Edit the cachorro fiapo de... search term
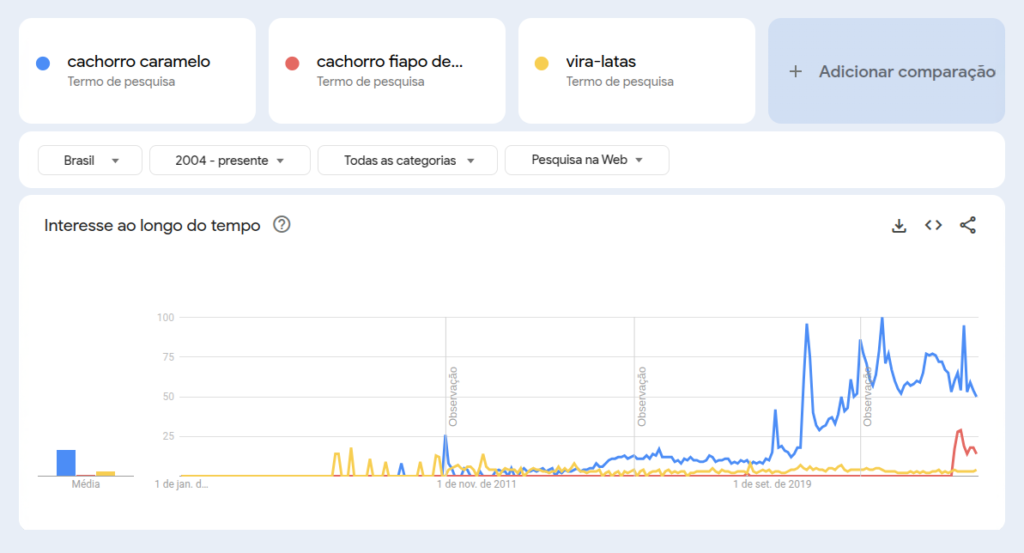Image resolution: width=1024 pixels, height=553 pixels. [390, 62]
